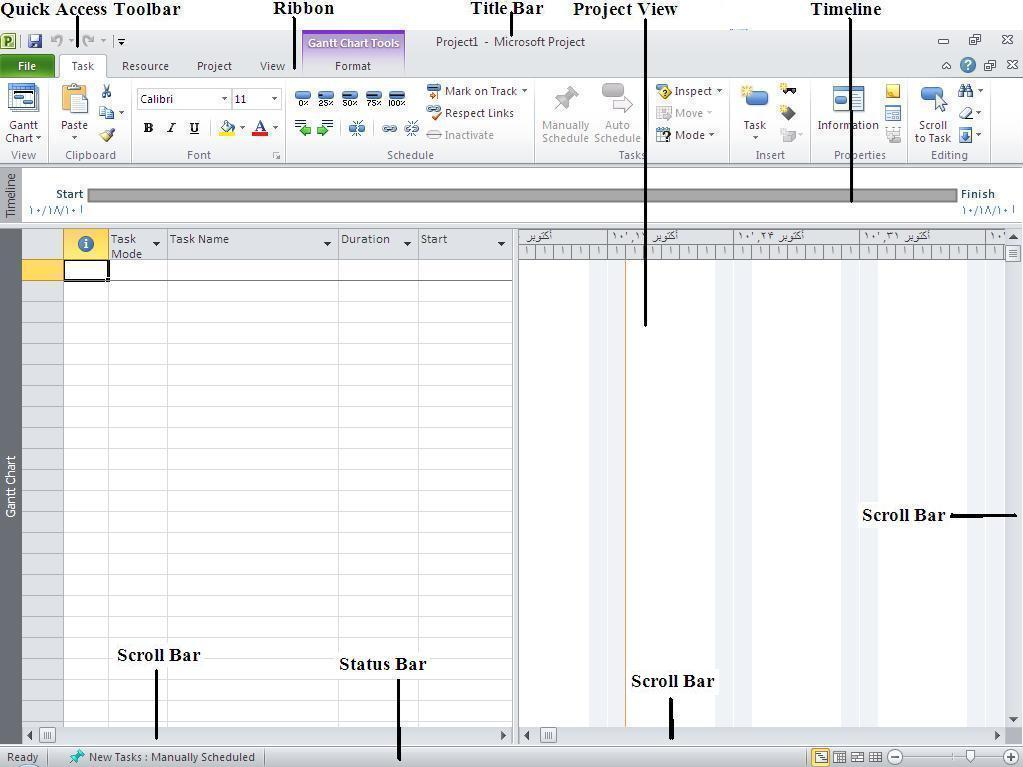Click the Mark on Track button
Screen dimensions: 1023x767
(x=476, y=91)
